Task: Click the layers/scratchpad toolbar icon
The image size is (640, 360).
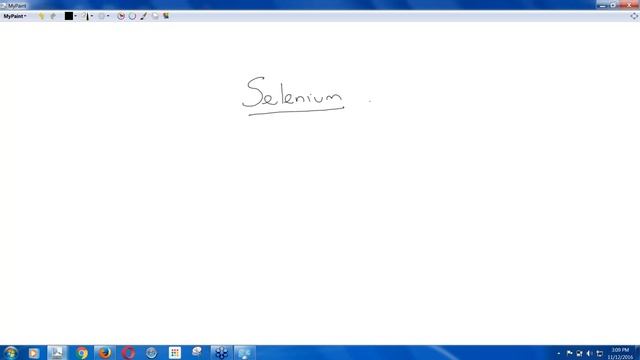Action: coord(166,16)
